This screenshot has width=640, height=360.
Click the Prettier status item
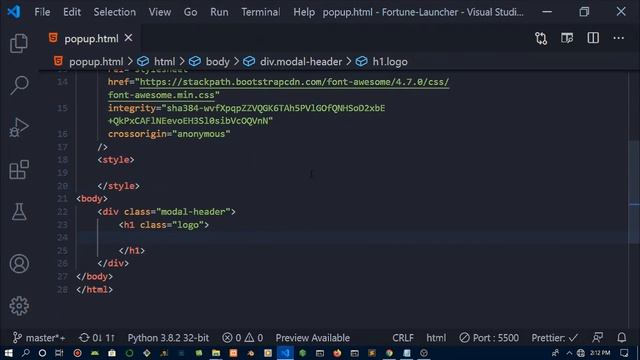pyautogui.click(x=555, y=338)
